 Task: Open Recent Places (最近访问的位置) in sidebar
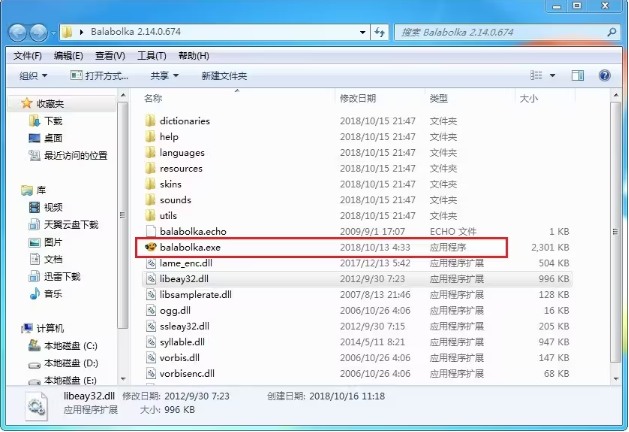[x=68, y=155]
